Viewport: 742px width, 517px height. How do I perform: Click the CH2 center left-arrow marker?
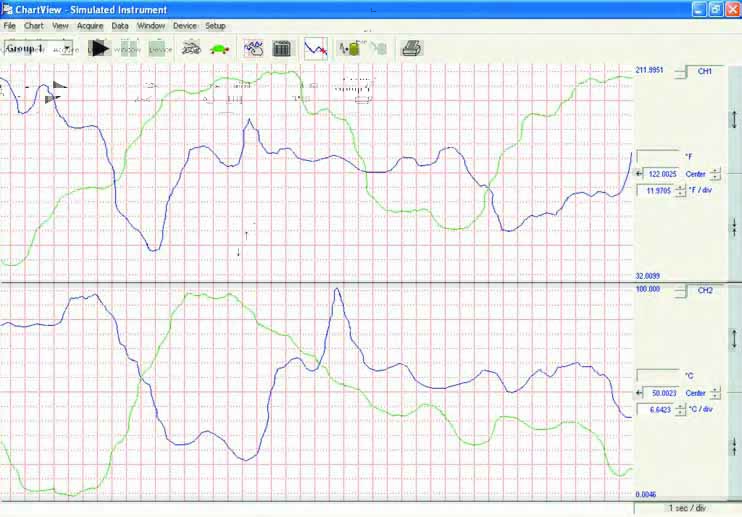tap(639, 393)
